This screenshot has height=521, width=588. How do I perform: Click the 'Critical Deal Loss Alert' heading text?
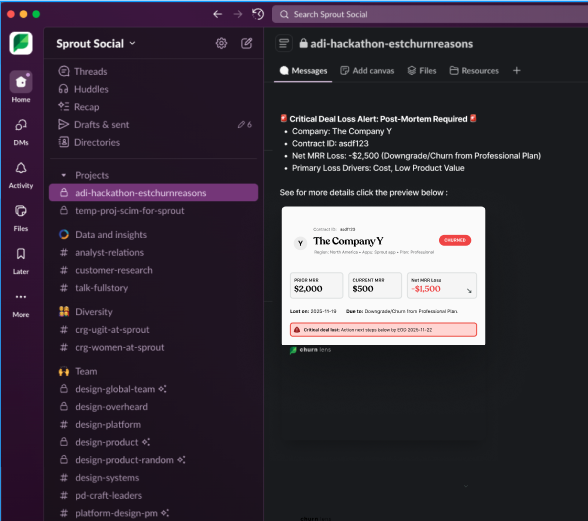(378, 119)
